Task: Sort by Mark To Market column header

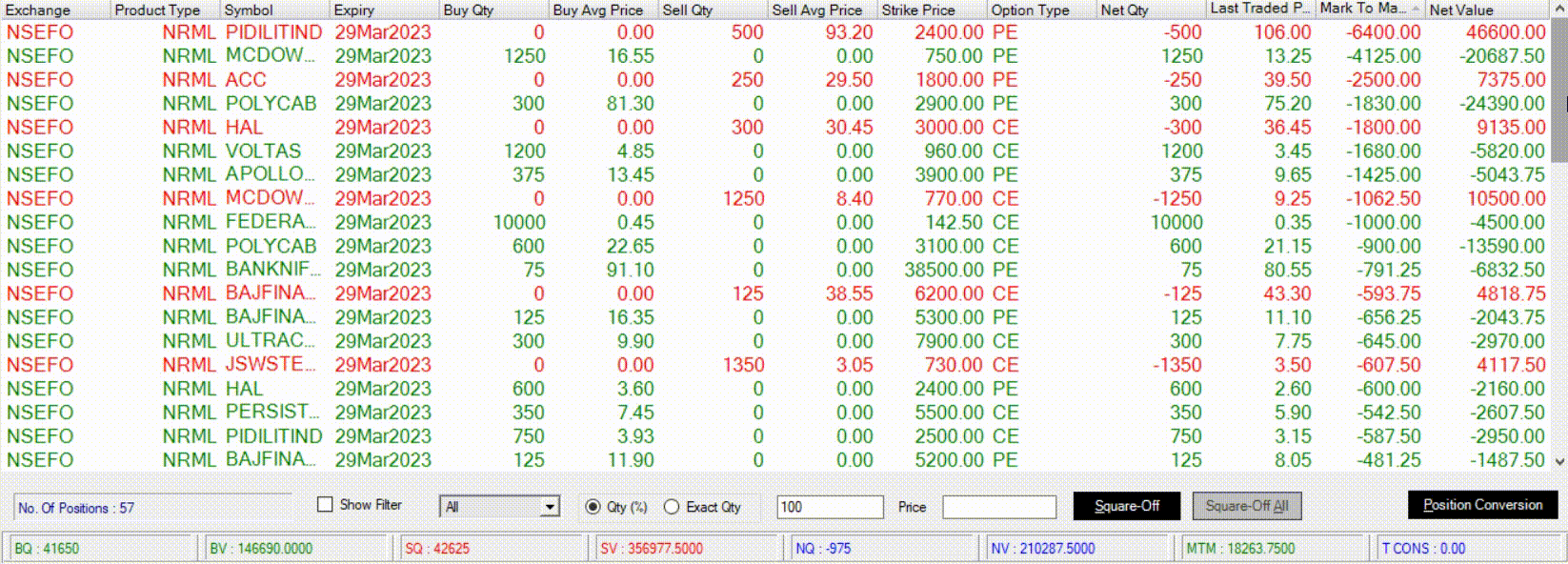Action: [x=1371, y=10]
